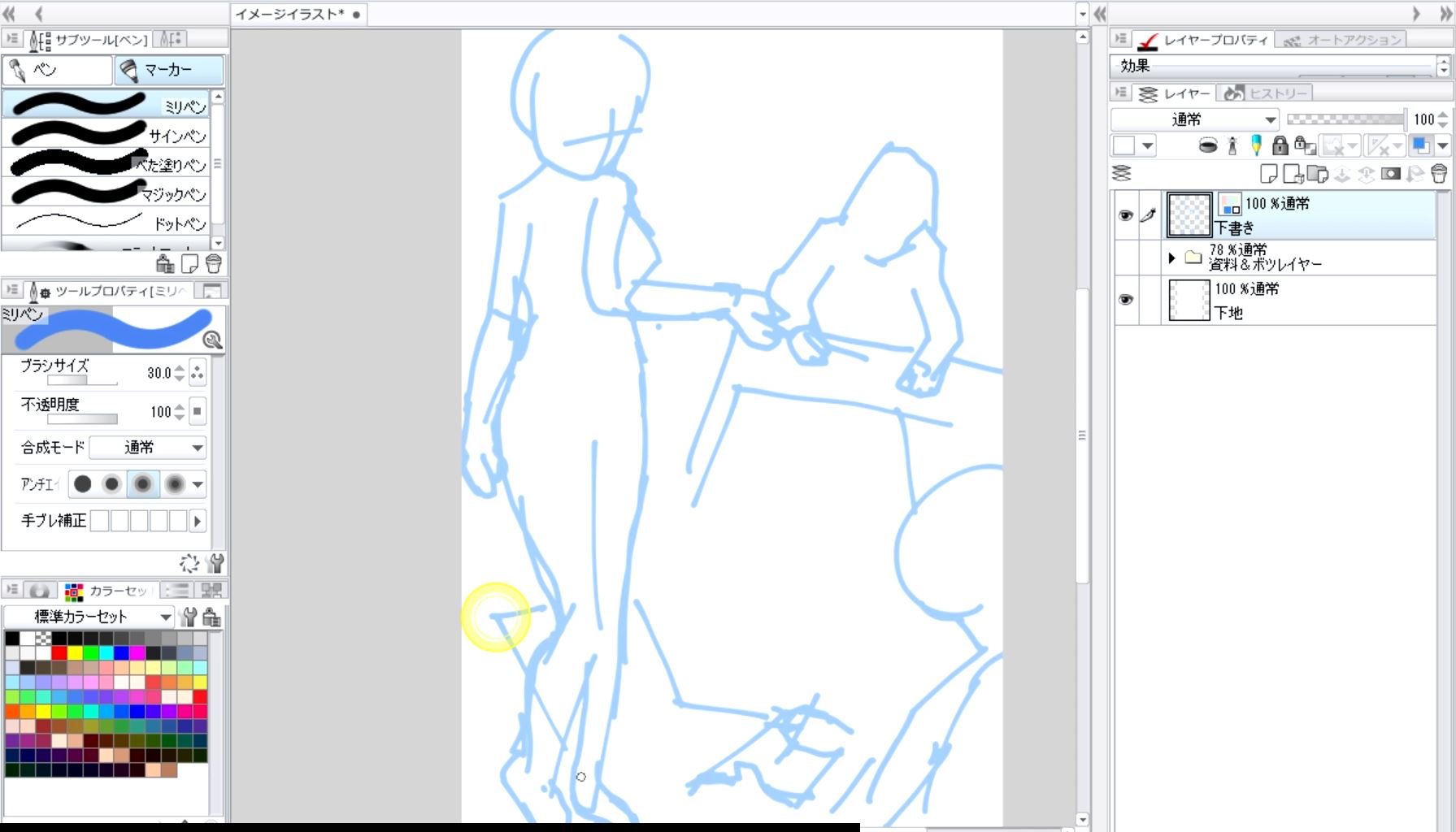Click the delete sub tool trash icon
1456x832 pixels.
(214, 263)
